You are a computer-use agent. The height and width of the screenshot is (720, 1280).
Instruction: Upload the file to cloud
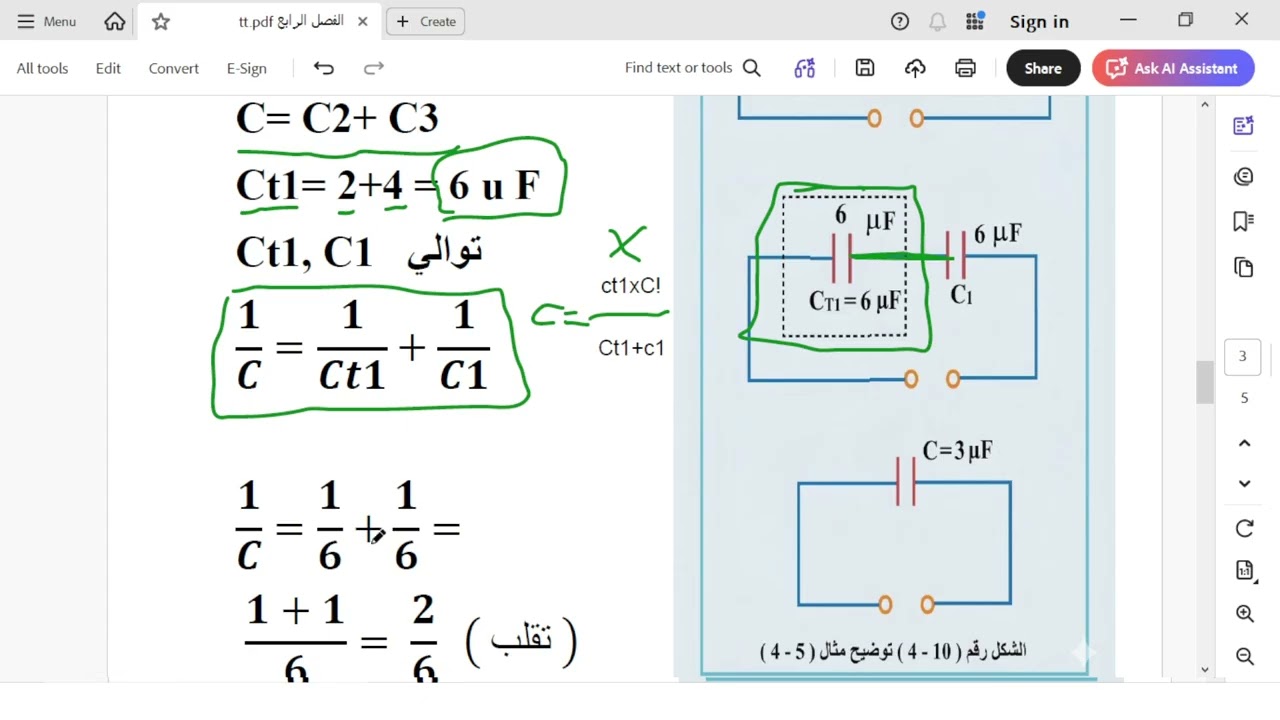[915, 68]
